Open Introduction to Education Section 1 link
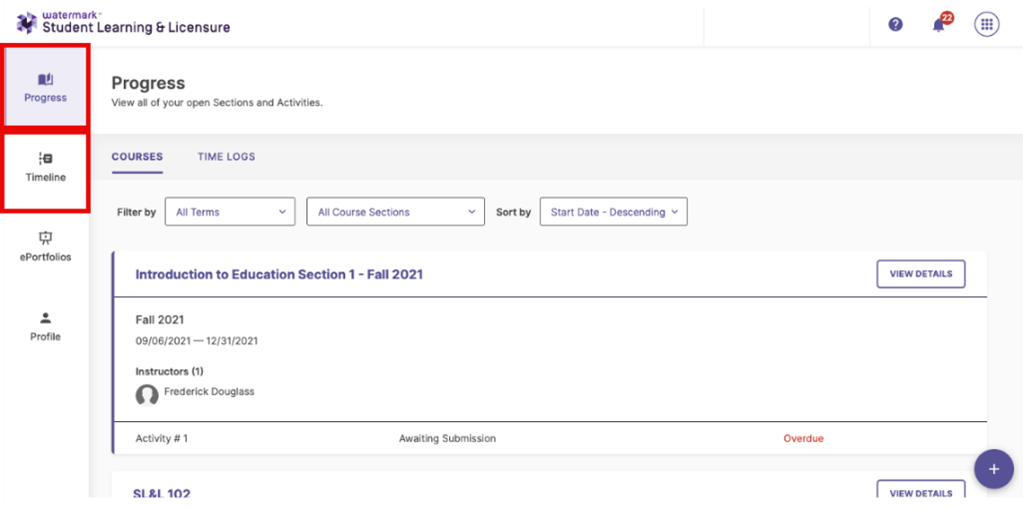The image size is (1023, 510). (279, 275)
